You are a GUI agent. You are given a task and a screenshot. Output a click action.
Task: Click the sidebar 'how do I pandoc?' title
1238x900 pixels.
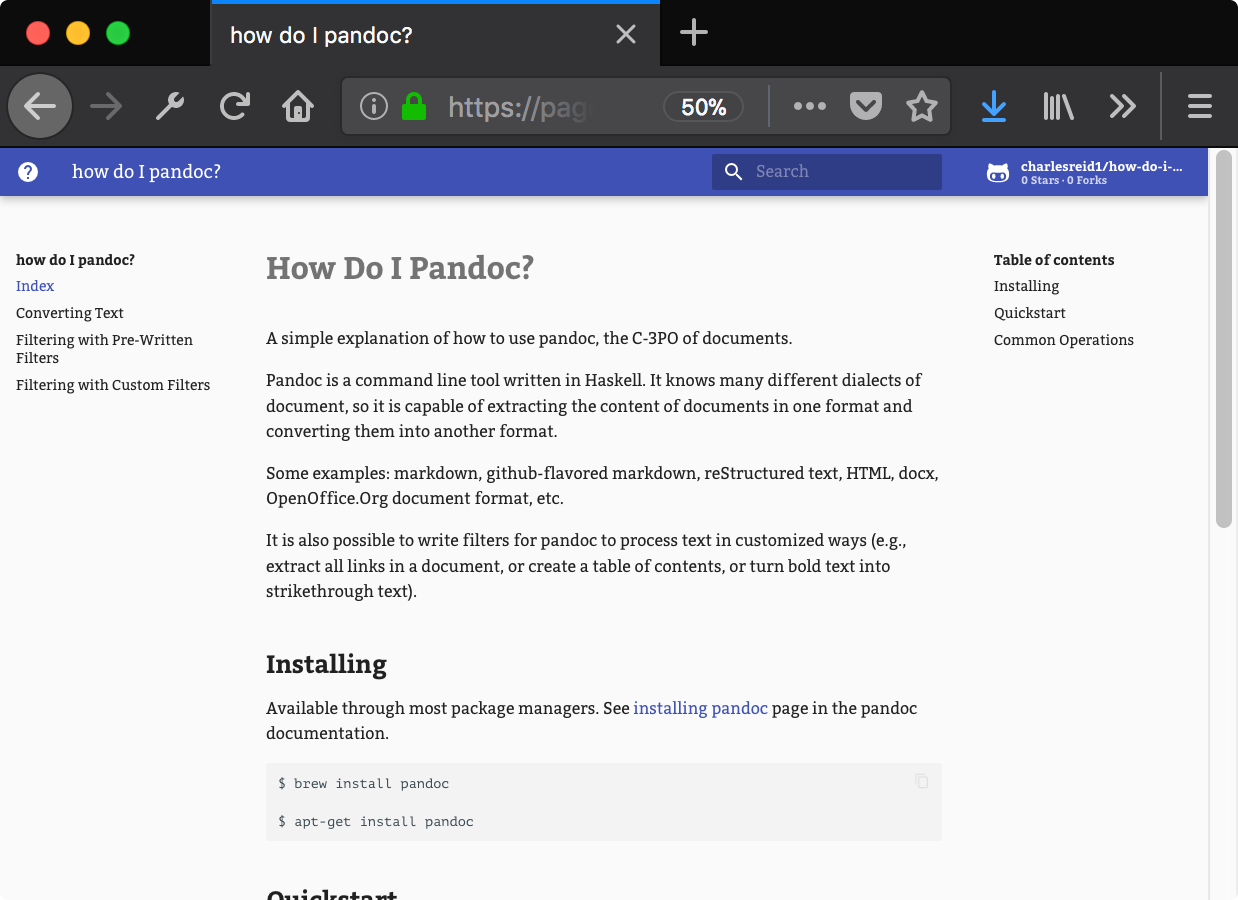[75, 260]
